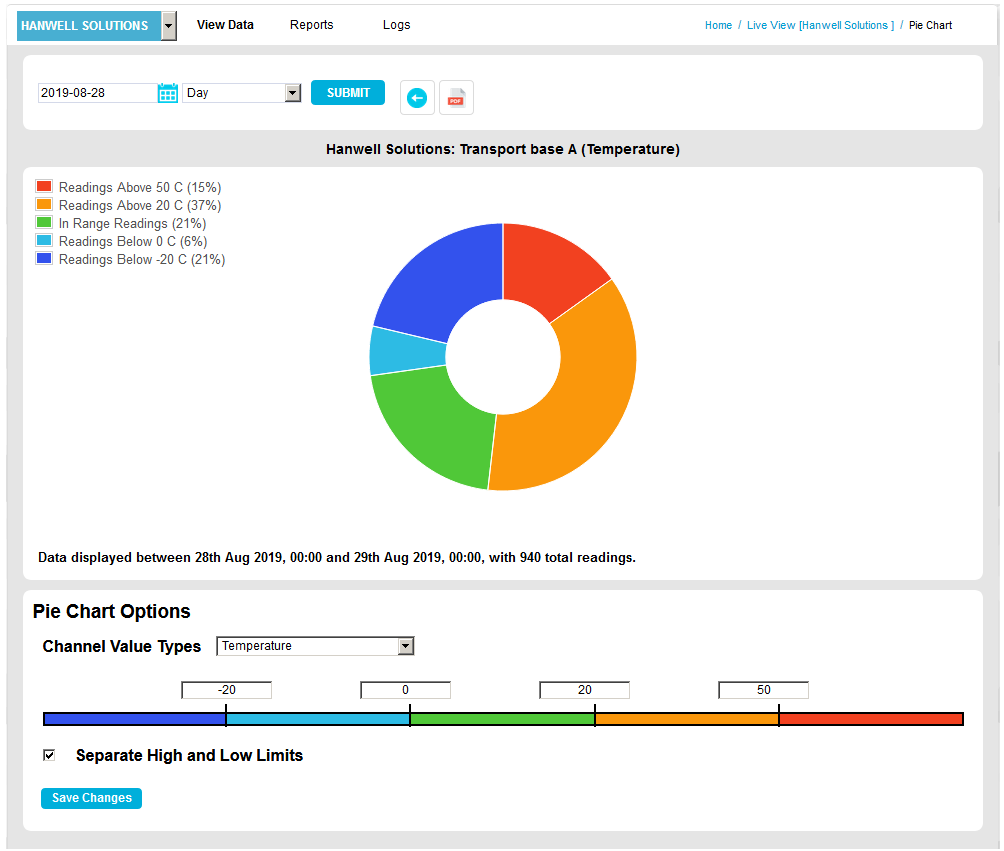Image resolution: width=1004 pixels, height=851 pixels.
Task: Click the -20 threshold input box
Action: point(227,690)
